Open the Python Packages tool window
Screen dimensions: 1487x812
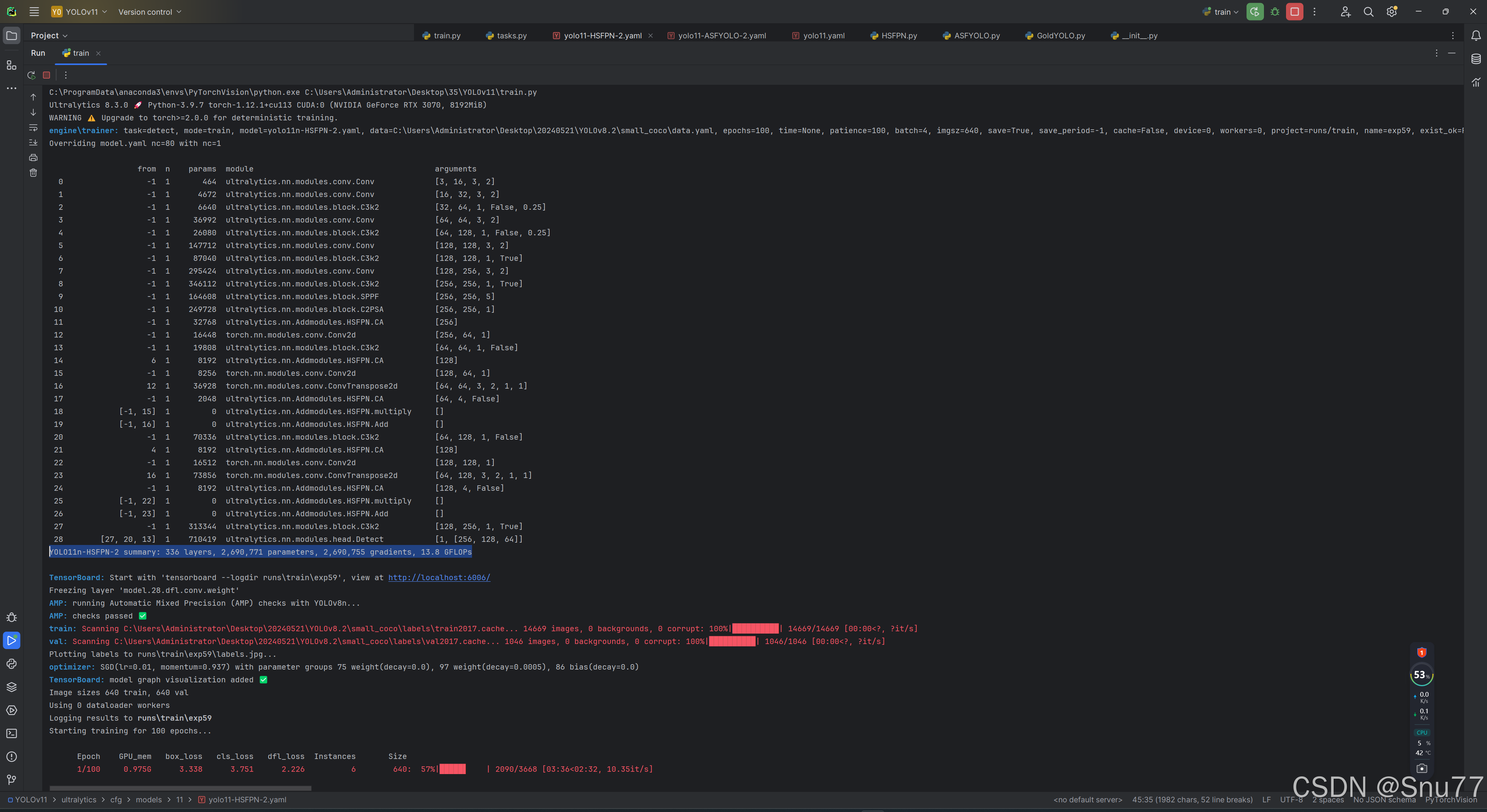coord(12,687)
